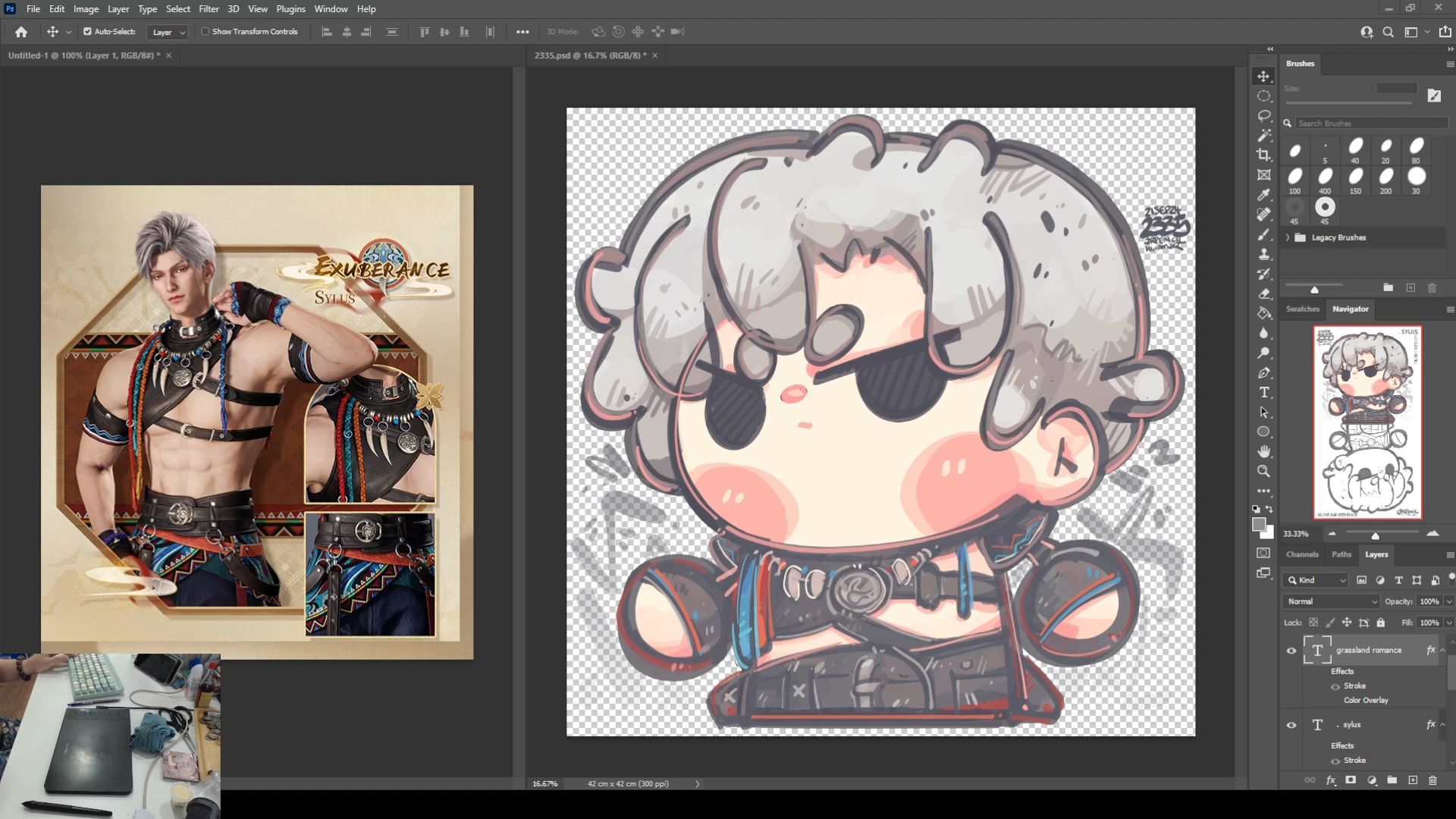Switch to the Channels tab
This screenshot has width=1456, height=819.
pos(1302,554)
